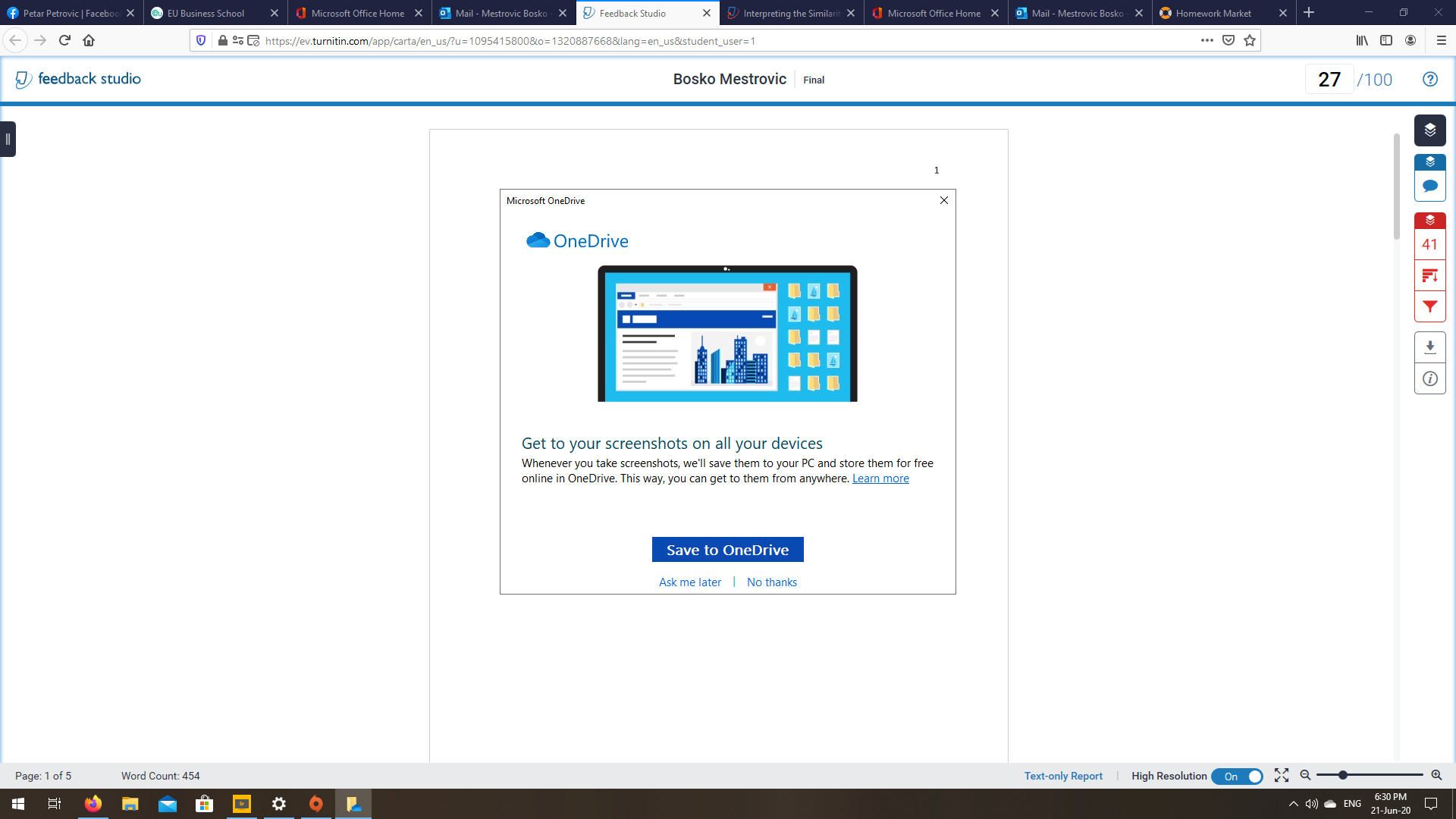Screen dimensions: 1456x819
Task: Open Microsoft Store from the taskbar
Action: point(204,804)
